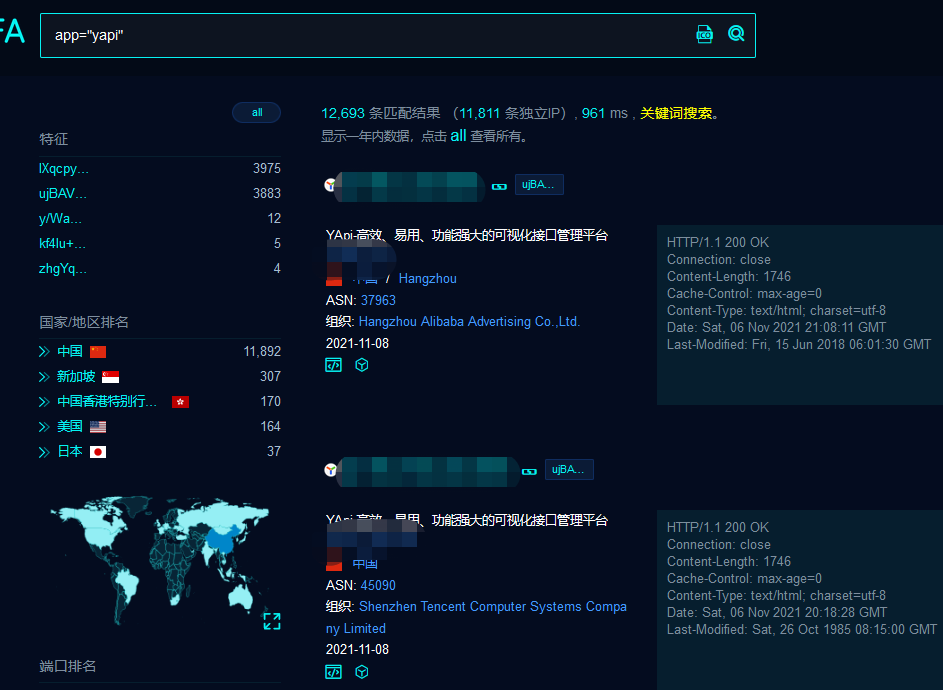Click the Singapore flag icon
The height and width of the screenshot is (690, 943).
[x=111, y=377]
